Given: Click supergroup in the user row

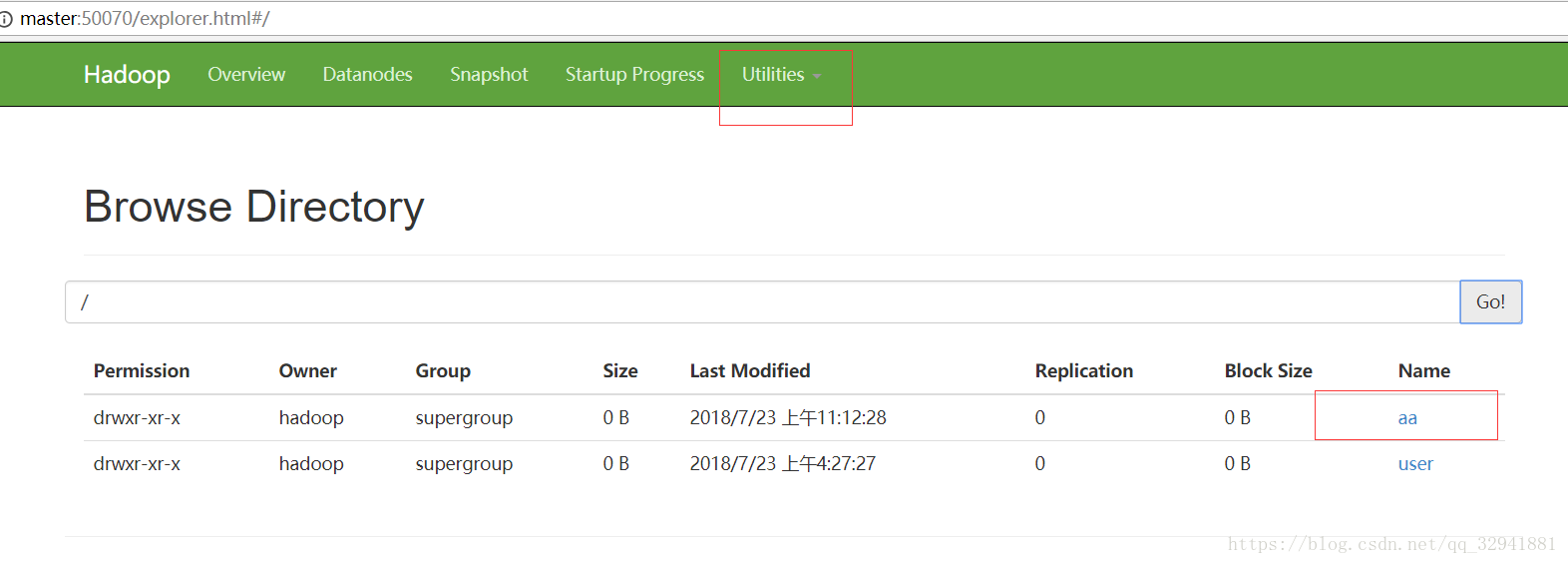Looking at the screenshot, I should [464, 464].
